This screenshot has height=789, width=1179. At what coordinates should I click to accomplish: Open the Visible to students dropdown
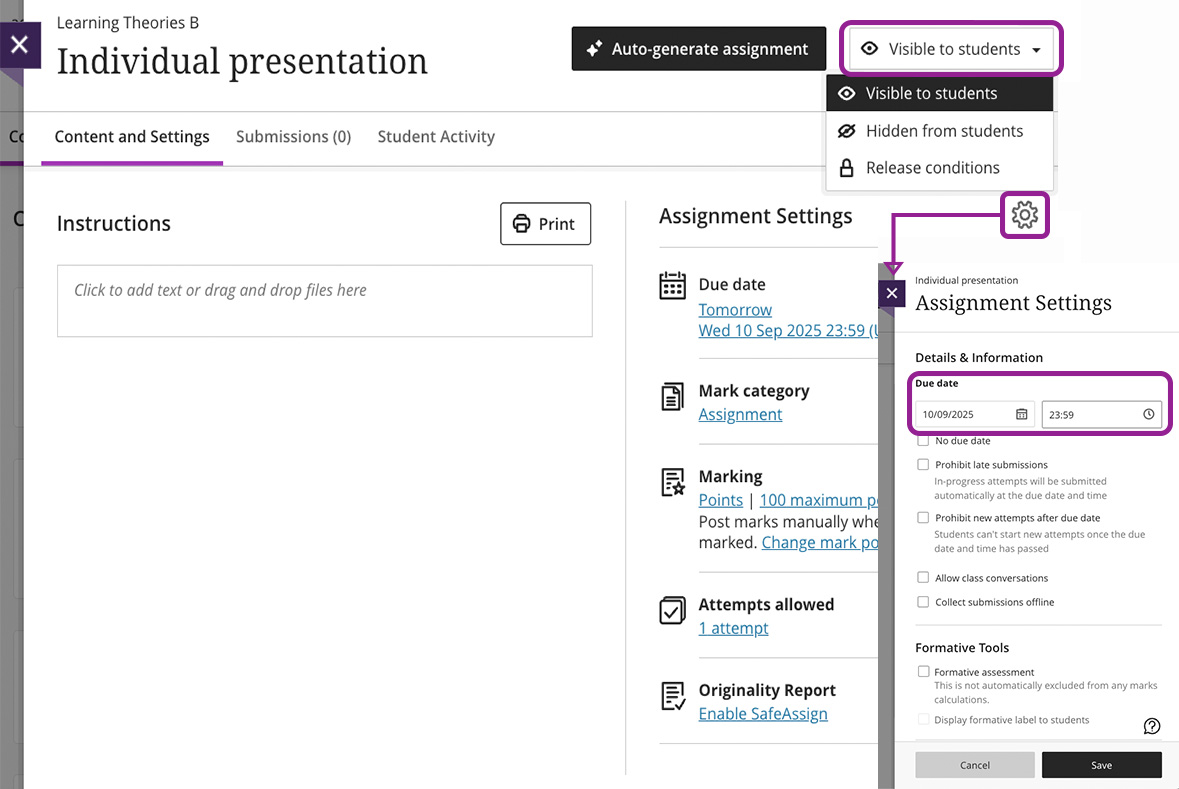(950, 48)
